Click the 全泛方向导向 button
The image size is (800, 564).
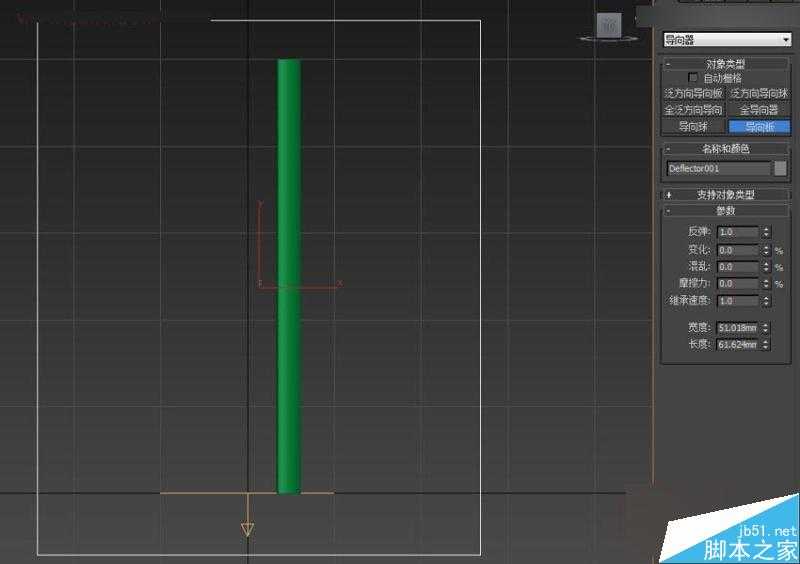click(x=693, y=110)
